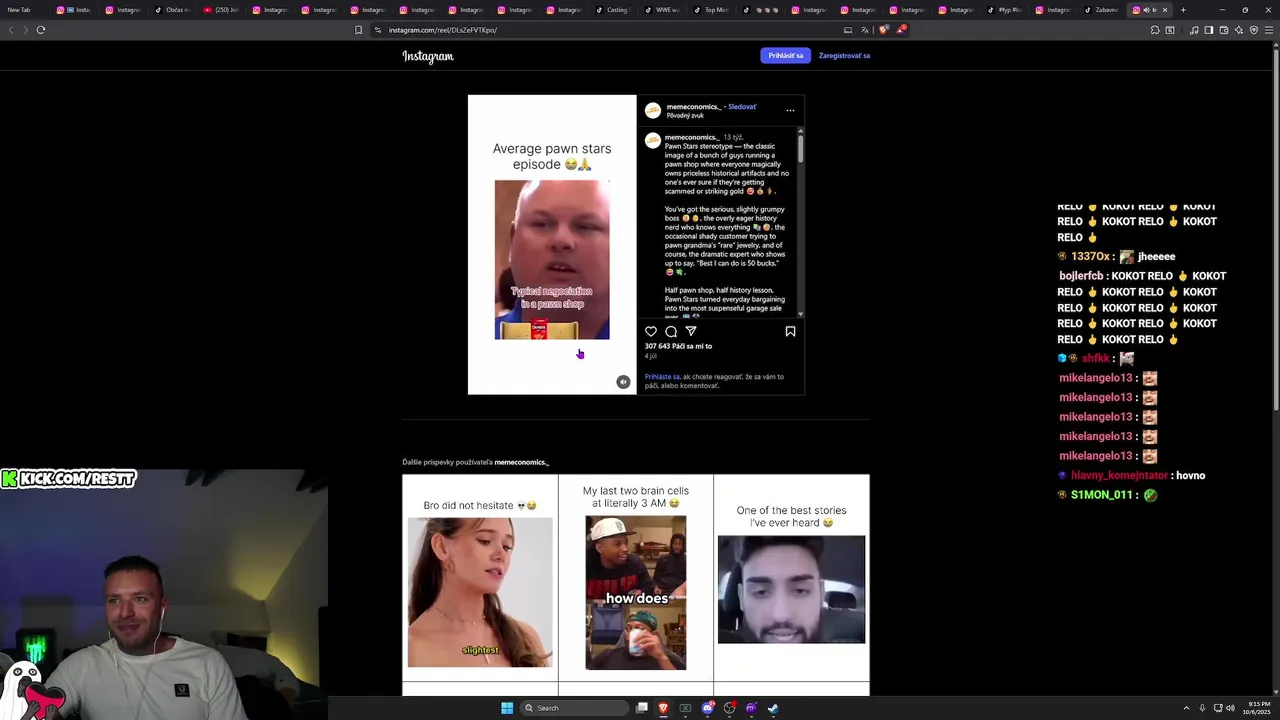The height and width of the screenshot is (720, 1280).
Task: Unmute the reel audio speaker button
Action: point(623,382)
